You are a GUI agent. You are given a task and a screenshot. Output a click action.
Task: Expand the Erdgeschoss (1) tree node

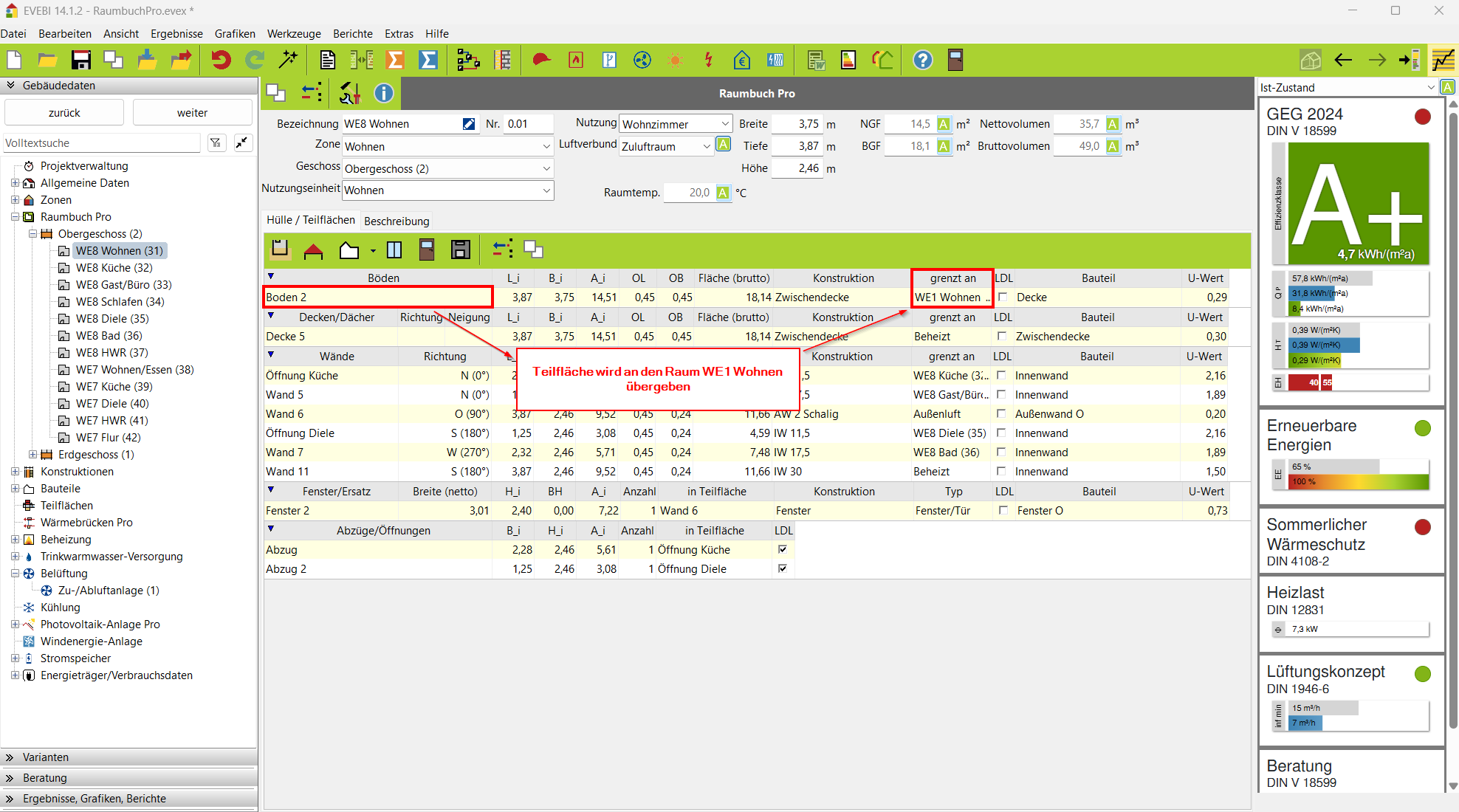32,455
